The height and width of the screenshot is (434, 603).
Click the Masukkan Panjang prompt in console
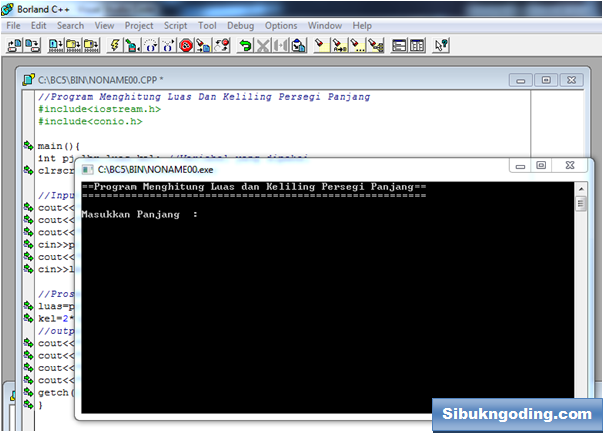coord(140,215)
